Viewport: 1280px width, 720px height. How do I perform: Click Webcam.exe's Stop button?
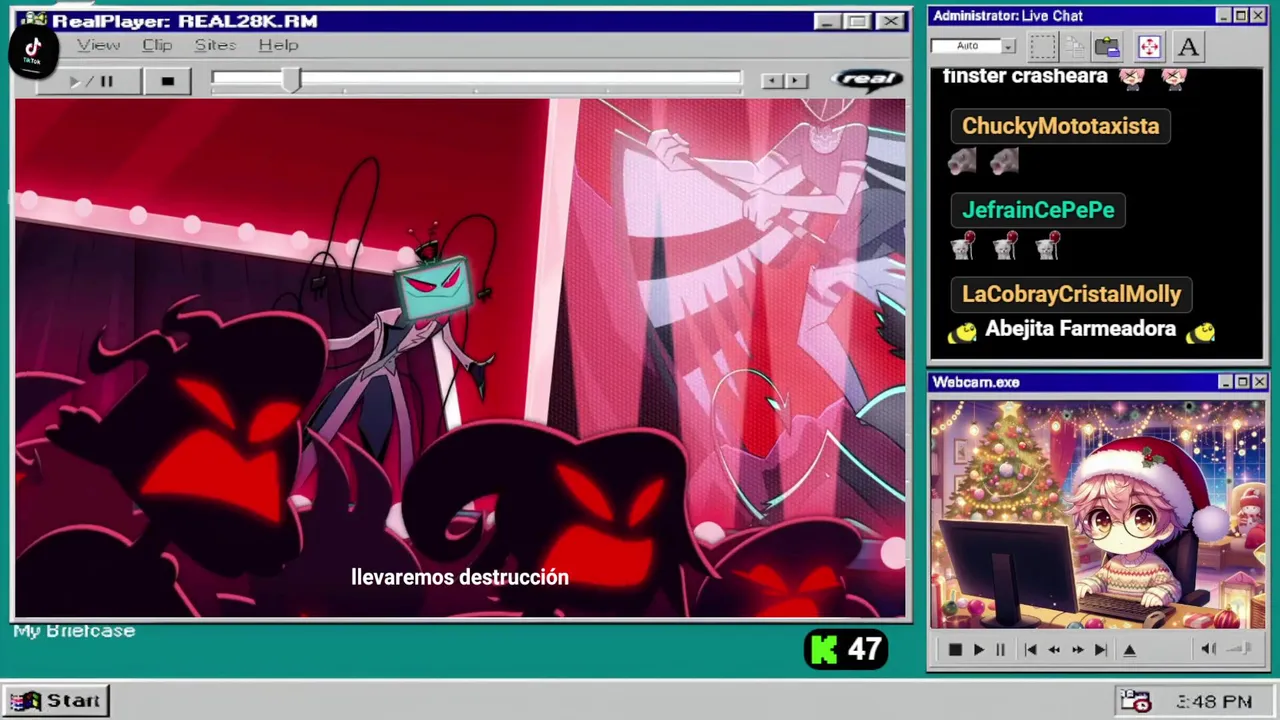[x=954, y=650]
